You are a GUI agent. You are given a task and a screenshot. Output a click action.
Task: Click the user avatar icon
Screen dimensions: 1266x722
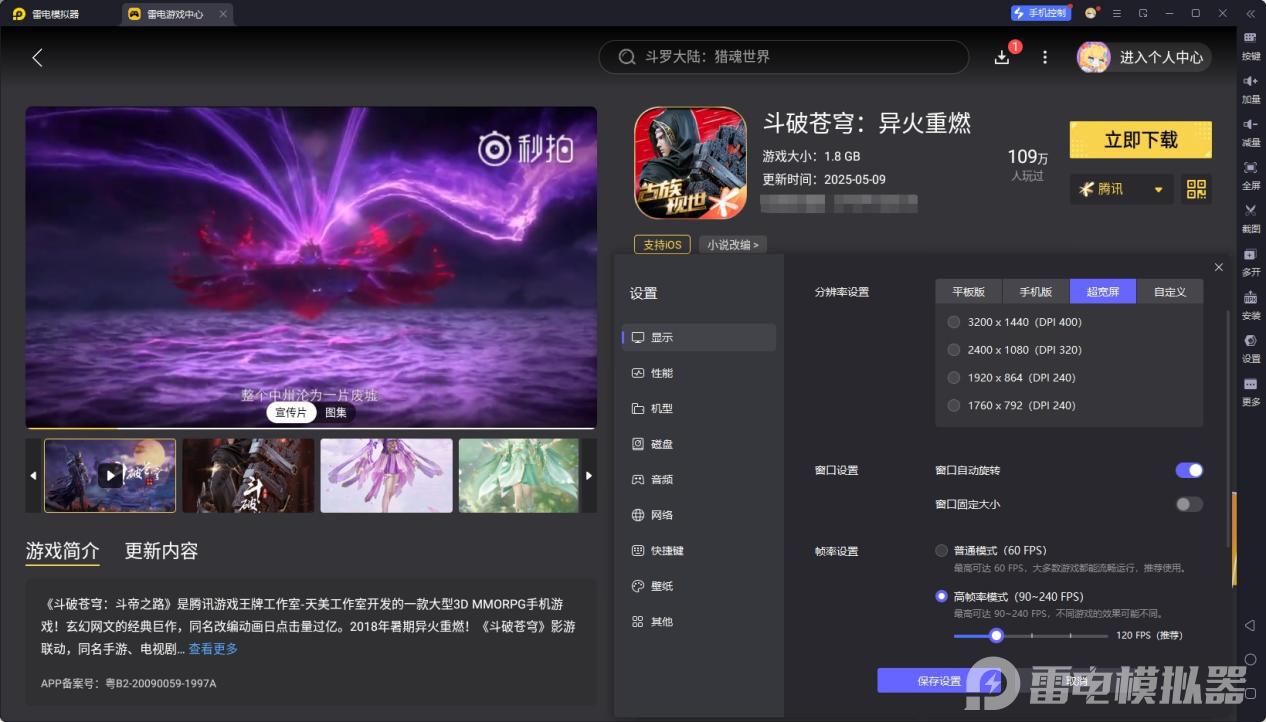pyautogui.click(x=1093, y=57)
